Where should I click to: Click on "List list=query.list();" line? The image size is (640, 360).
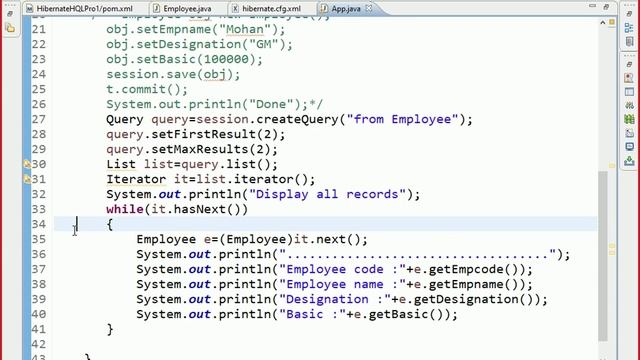(x=192, y=164)
